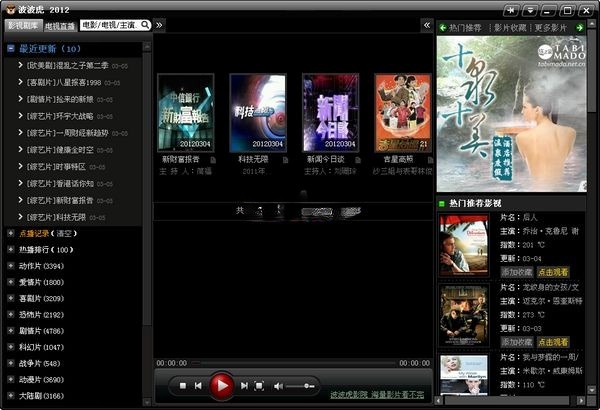Expand the 恐怖片 (2192) category
600x410 pixels.
coord(11,315)
